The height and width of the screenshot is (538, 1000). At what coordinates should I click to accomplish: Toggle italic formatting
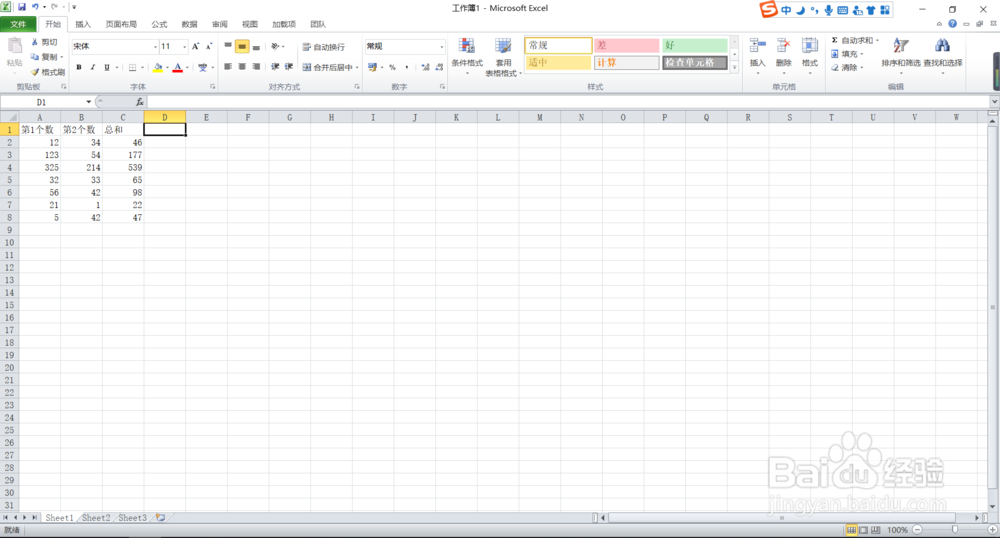tap(92, 67)
